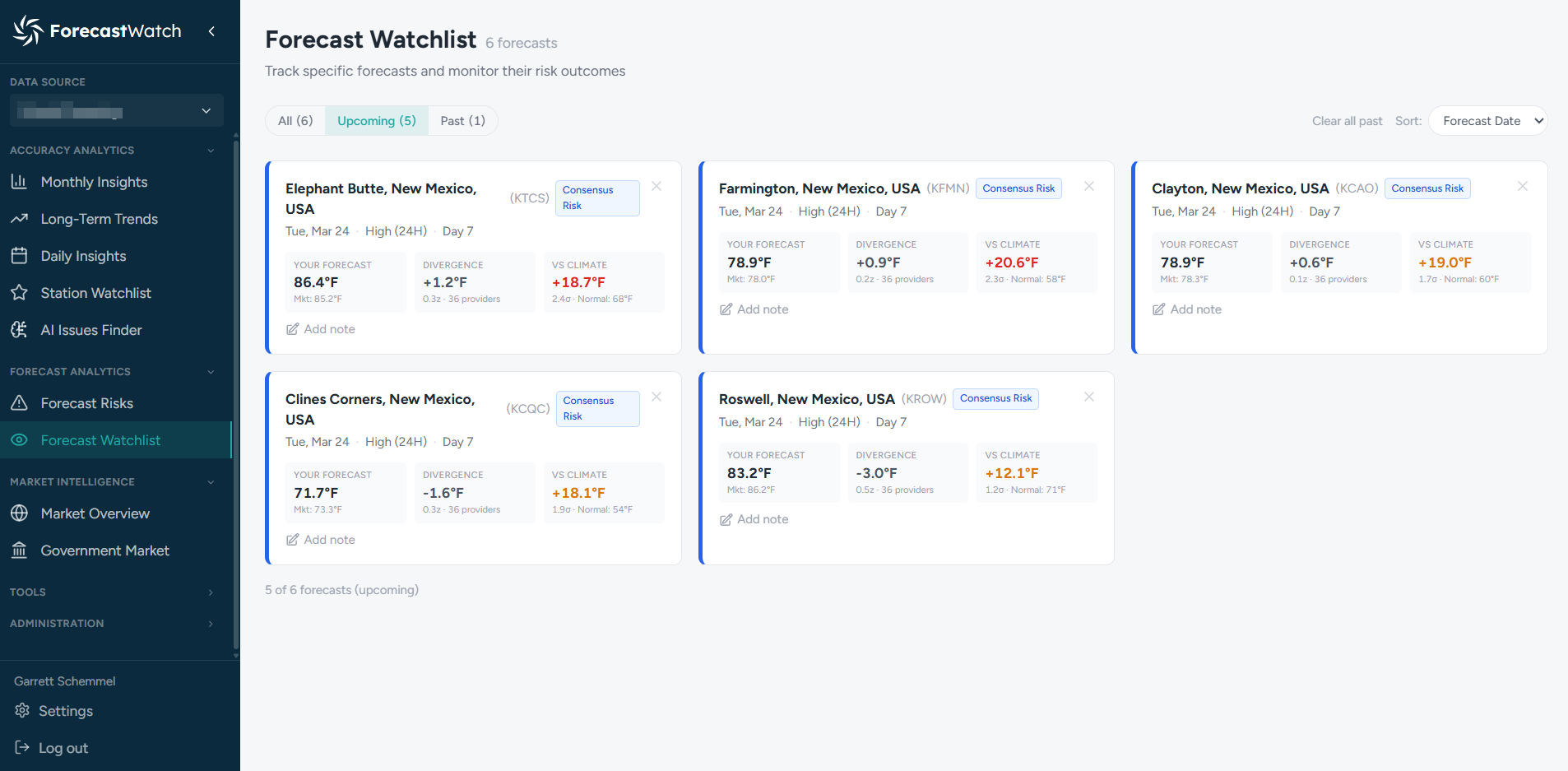Viewport: 1568px width, 771px height.
Task: Click the Long-Term Trends arrow icon
Action: (19, 219)
